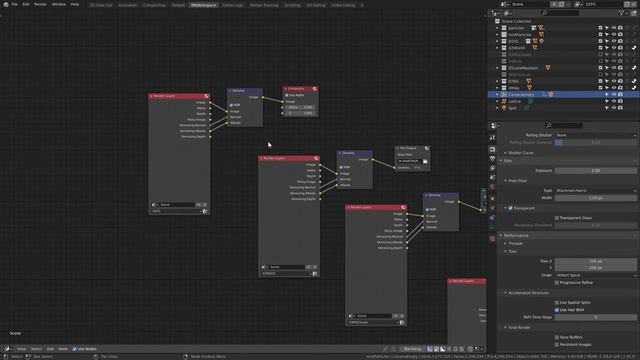The width and height of the screenshot is (640, 360).
Task: Toggle render camera icon for particles collection
Action: click(620, 28)
